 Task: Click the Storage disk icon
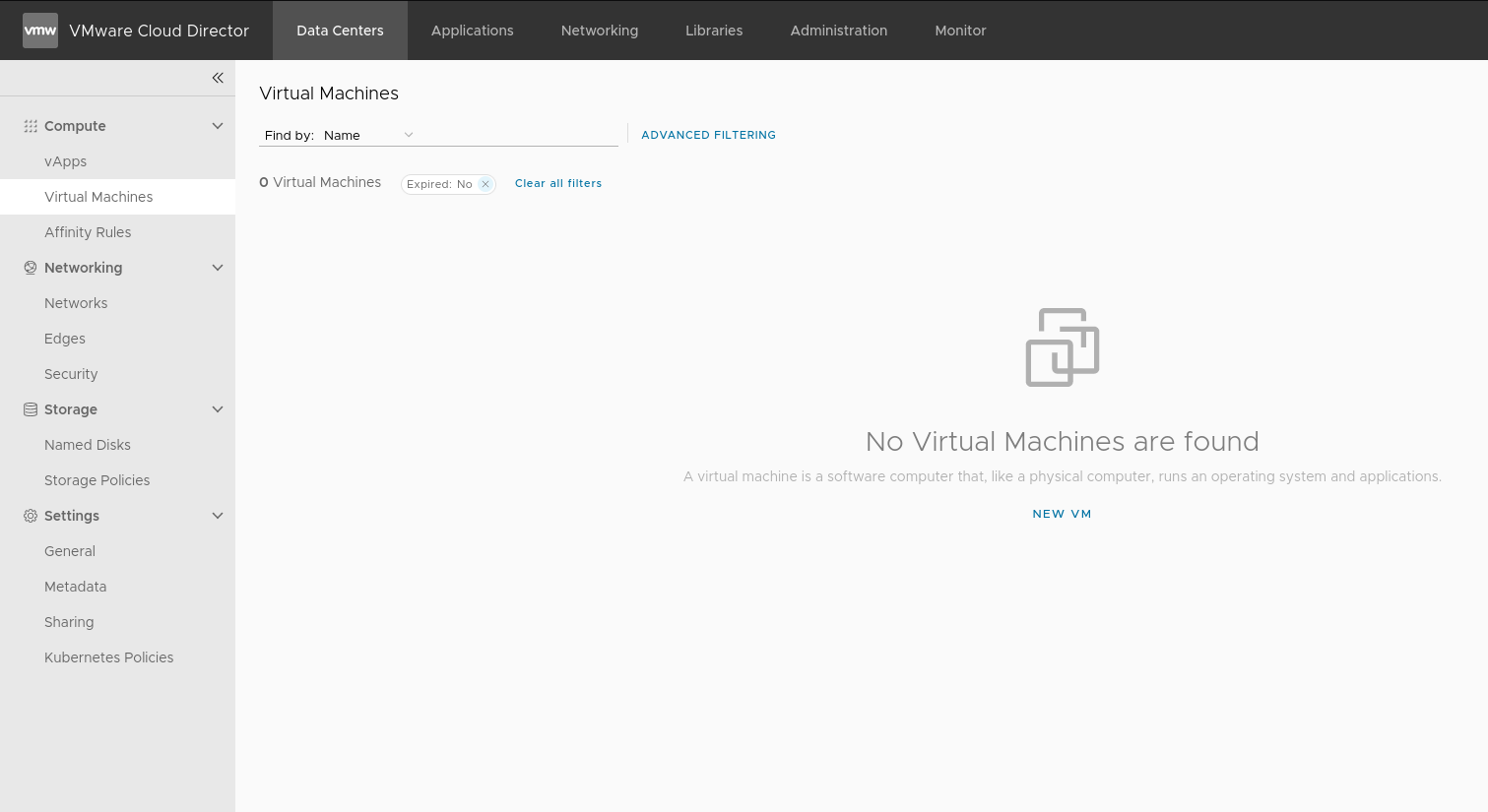tap(31, 409)
